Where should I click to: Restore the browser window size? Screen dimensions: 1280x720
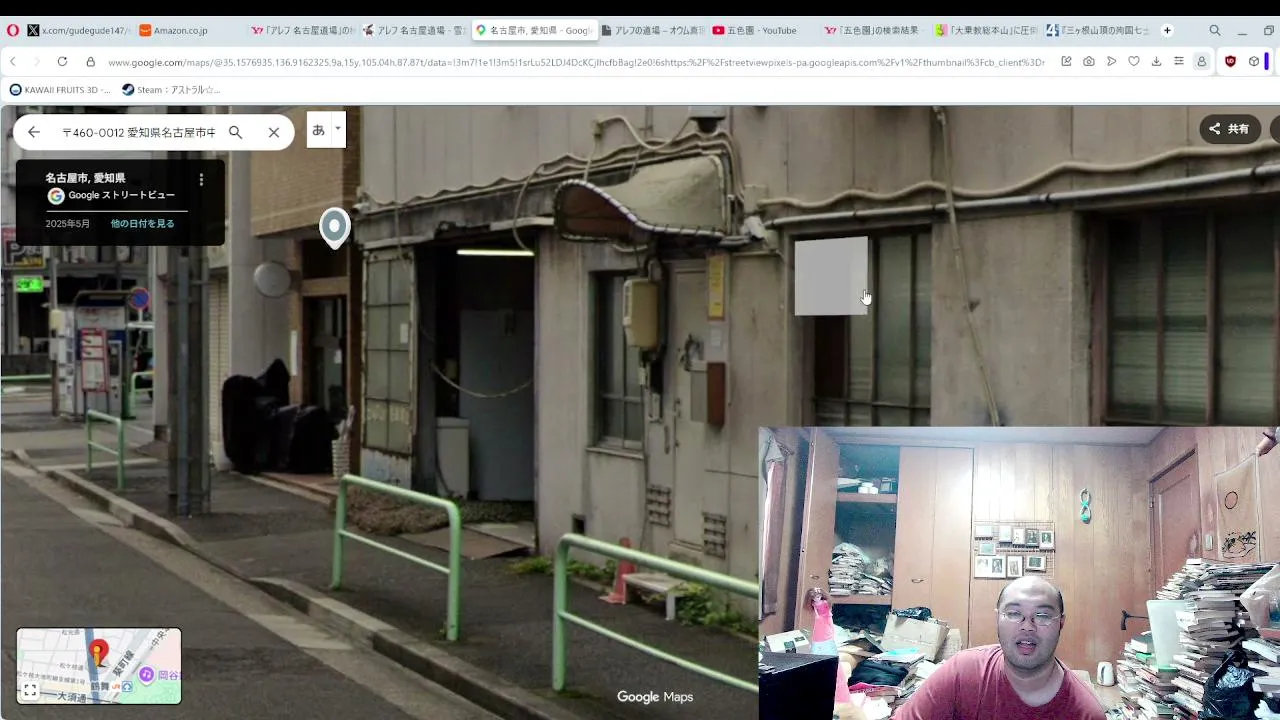pos(1269,30)
